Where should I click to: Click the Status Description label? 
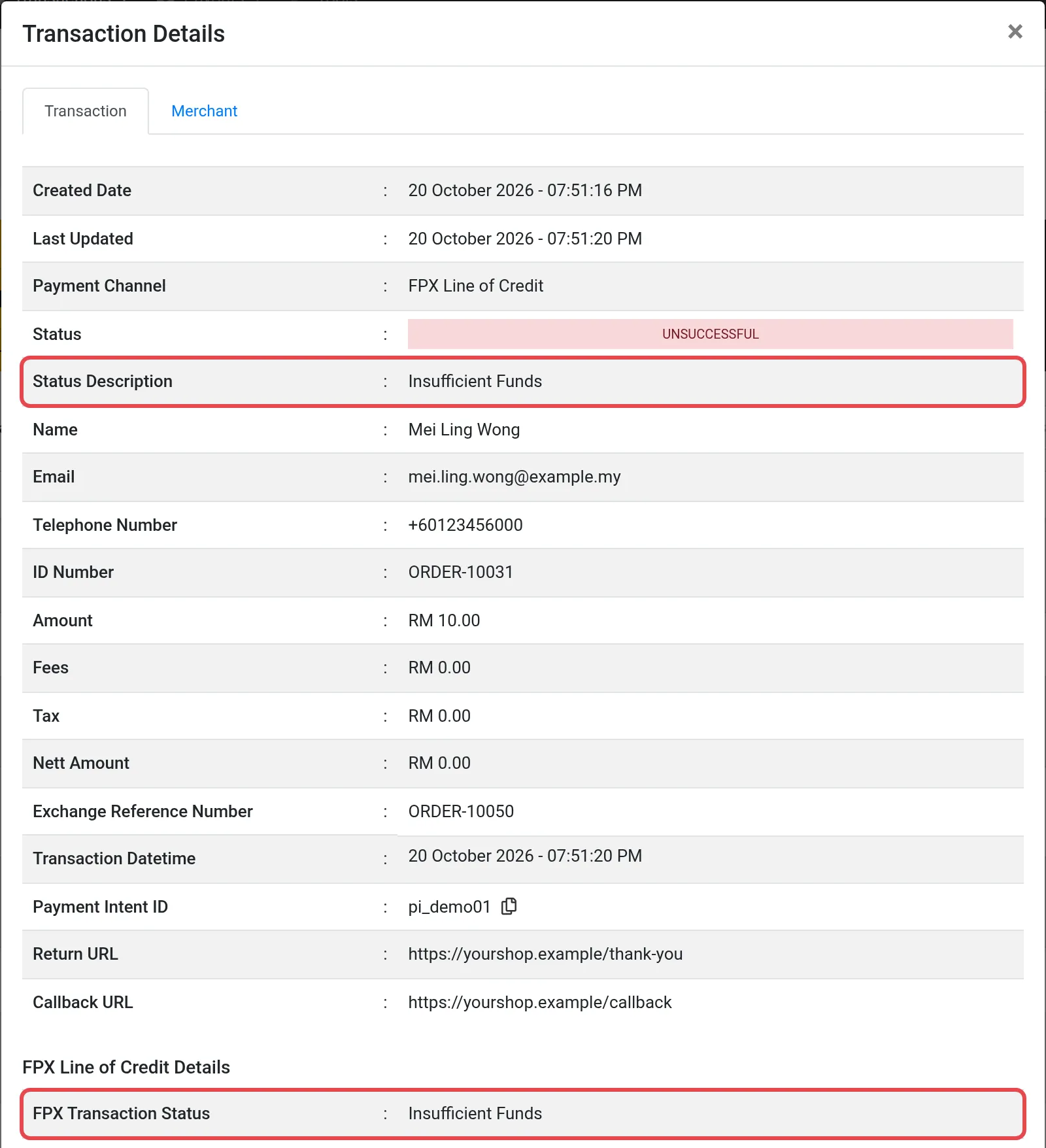103,381
